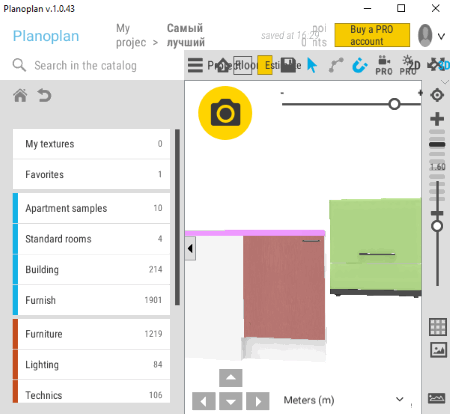Open My projects breadcrumb link

coord(131,35)
